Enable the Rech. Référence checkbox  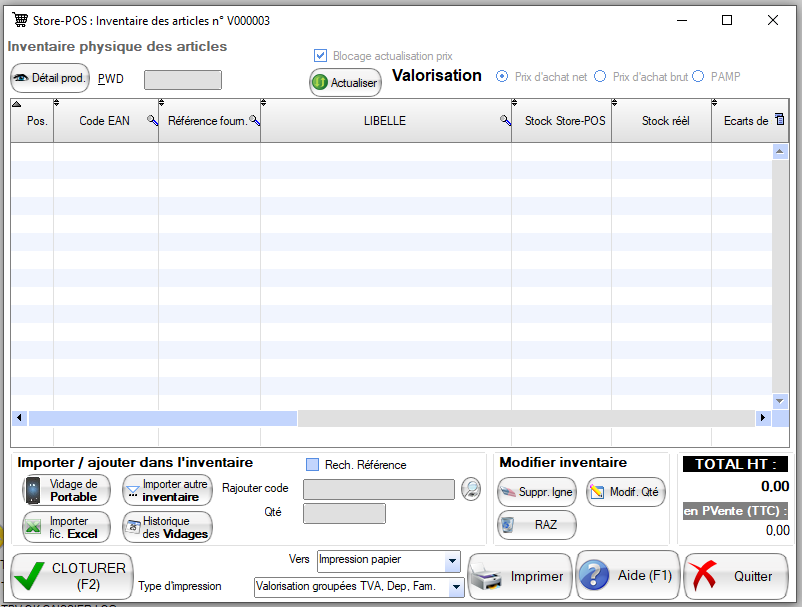(x=314, y=464)
